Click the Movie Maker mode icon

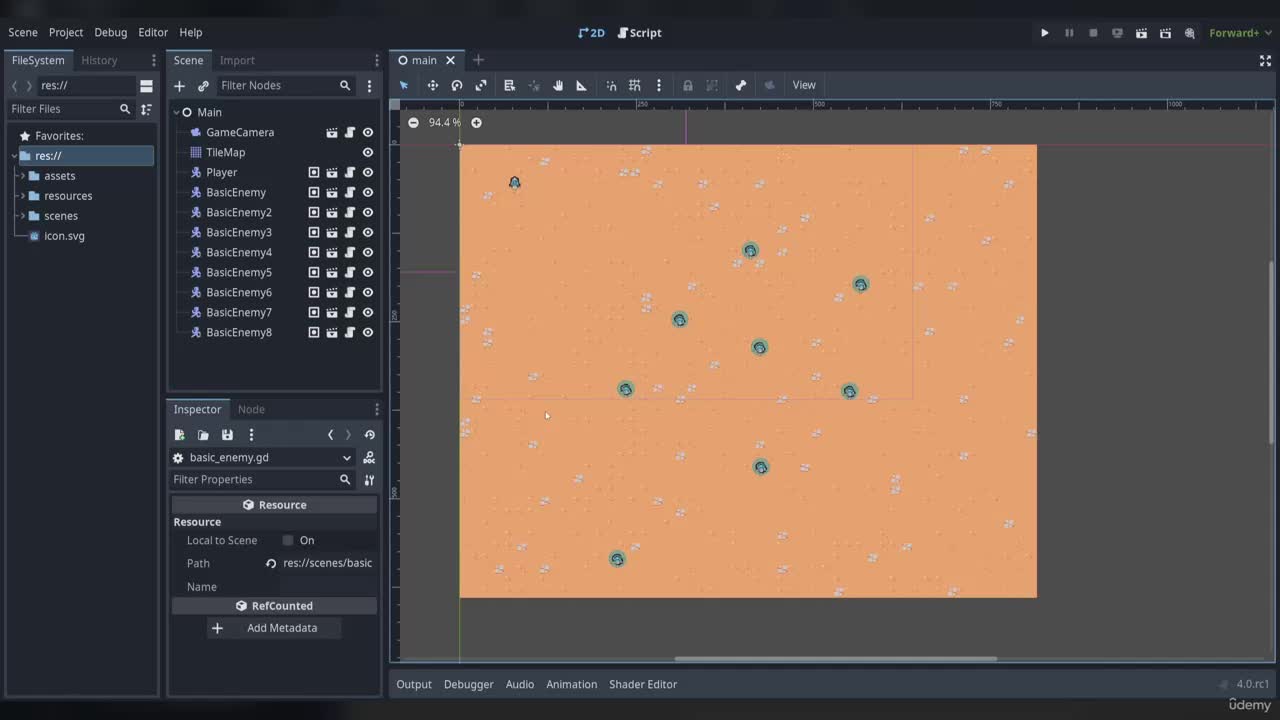coord(1190,33)
